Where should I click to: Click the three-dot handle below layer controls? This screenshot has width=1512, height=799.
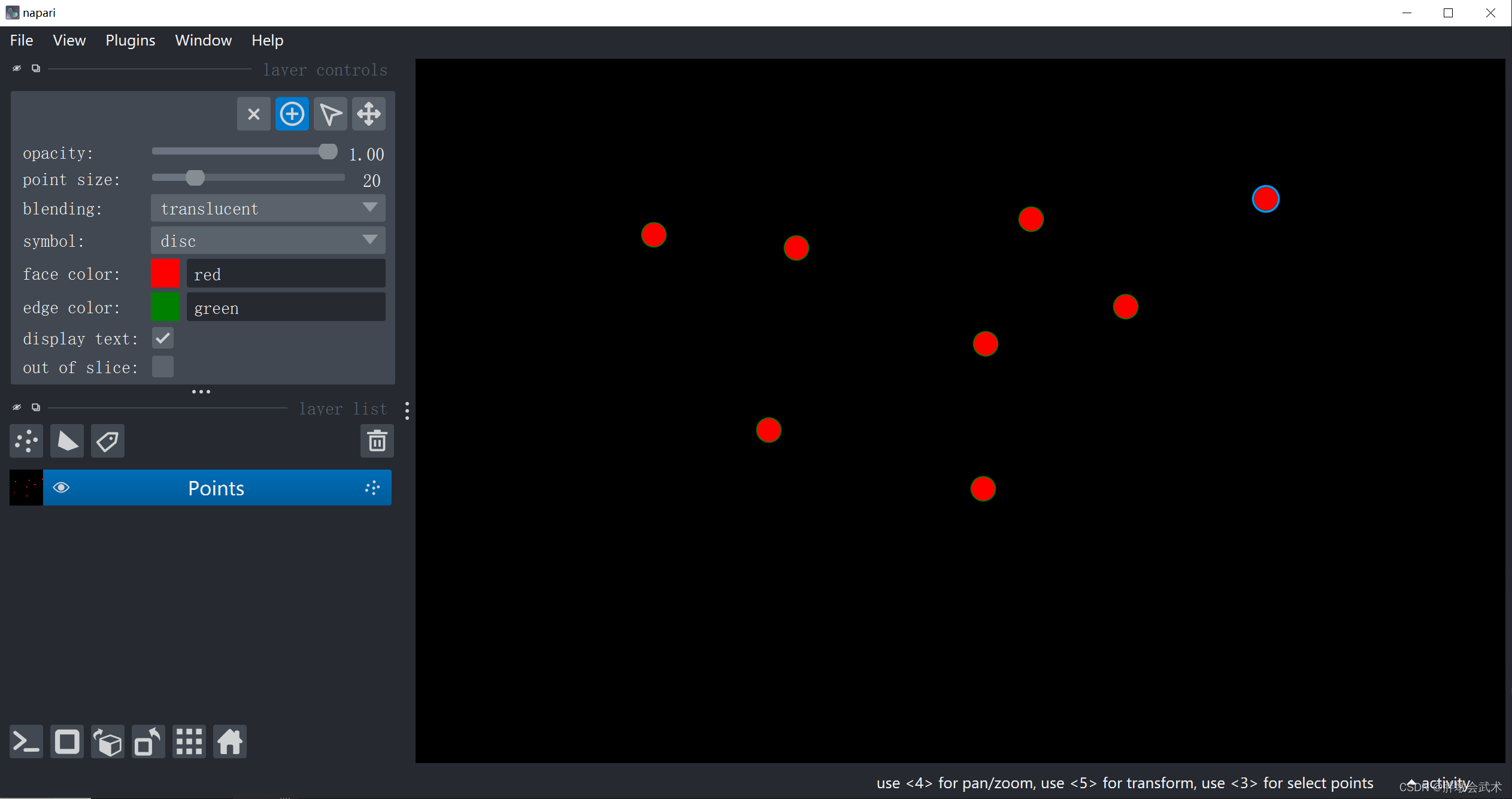(x=201, y=392)
